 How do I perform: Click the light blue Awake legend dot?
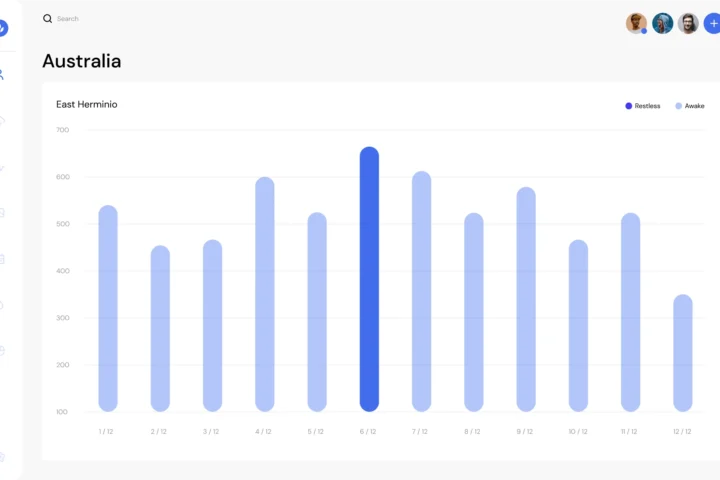[679, 106]
